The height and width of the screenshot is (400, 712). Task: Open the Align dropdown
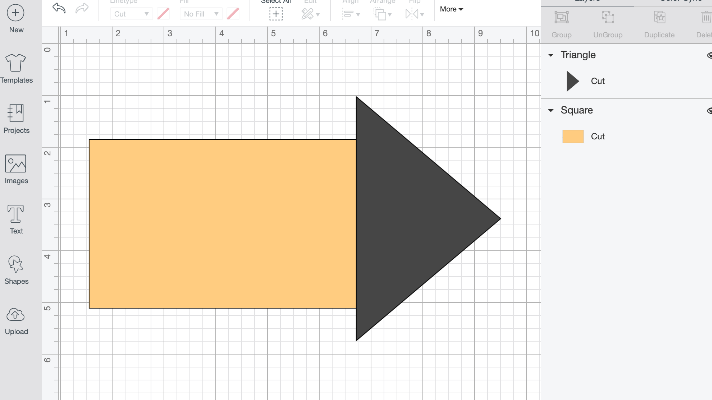point(351,14)
